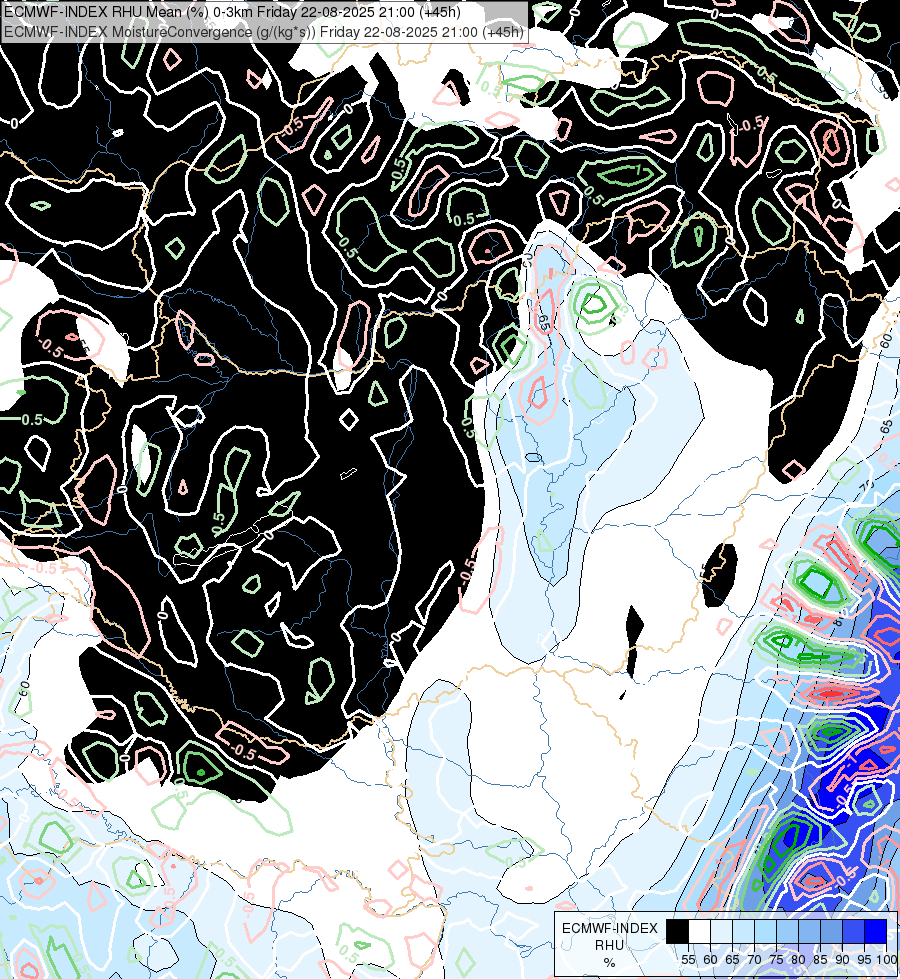
Task: Click the '%' unit label in the legend
Action: tap(610, 963)
